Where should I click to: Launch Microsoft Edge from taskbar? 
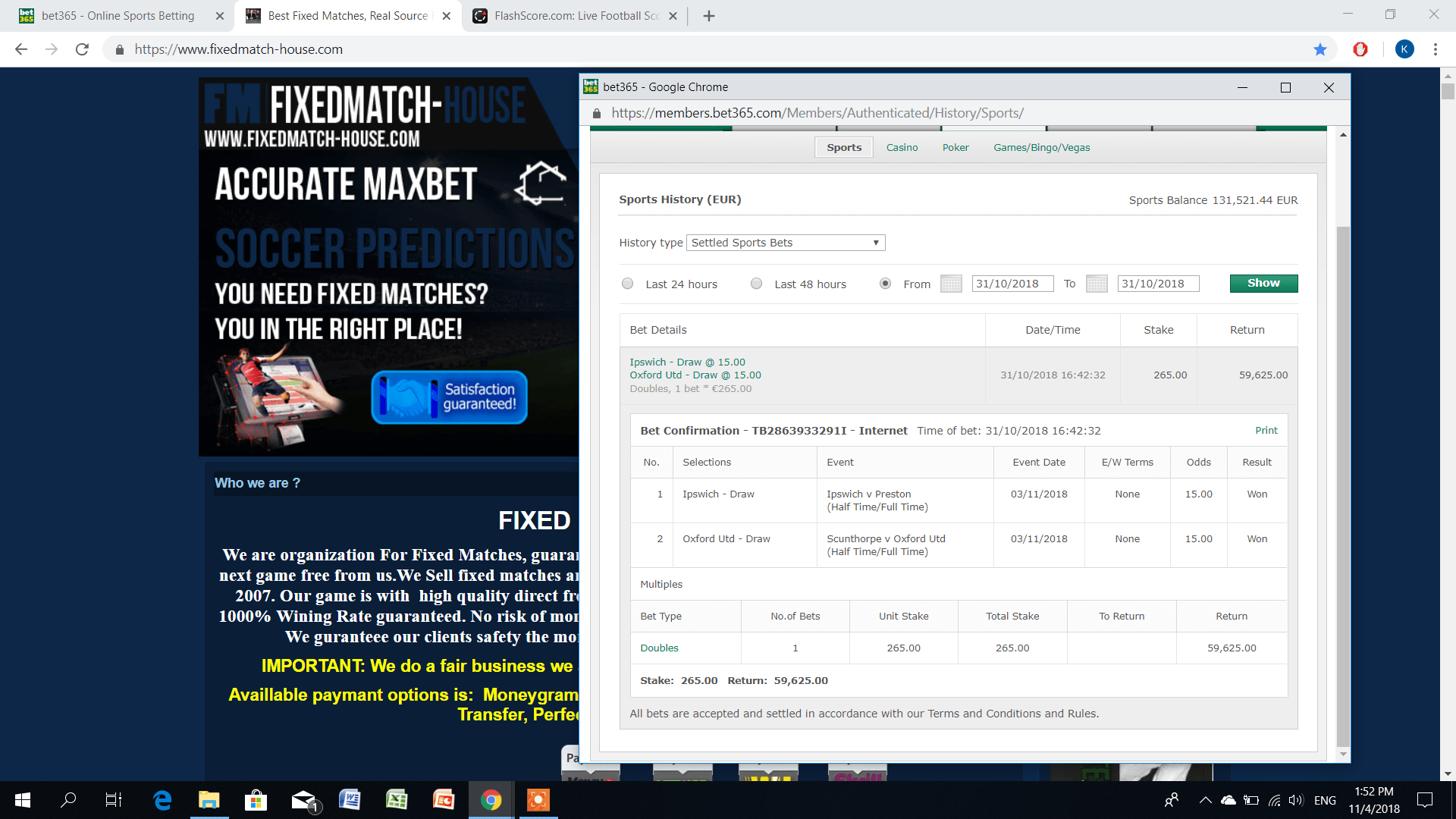(x=162, y=800)
